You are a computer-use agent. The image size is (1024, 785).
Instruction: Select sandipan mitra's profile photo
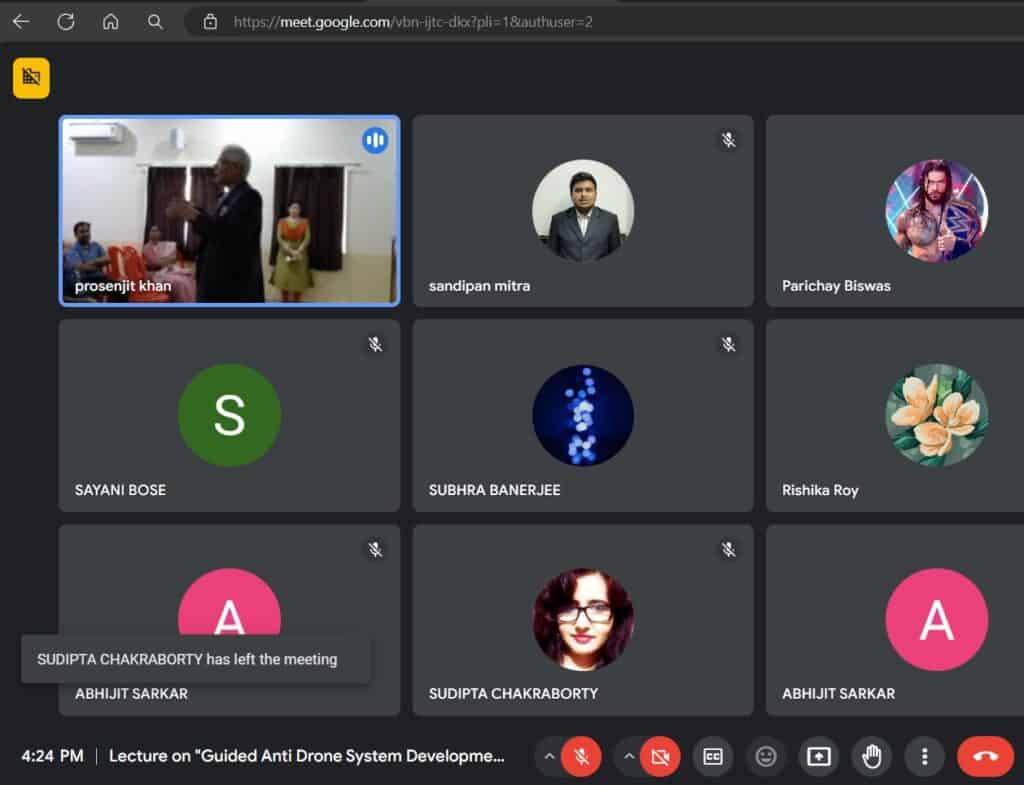pos(583,210)
